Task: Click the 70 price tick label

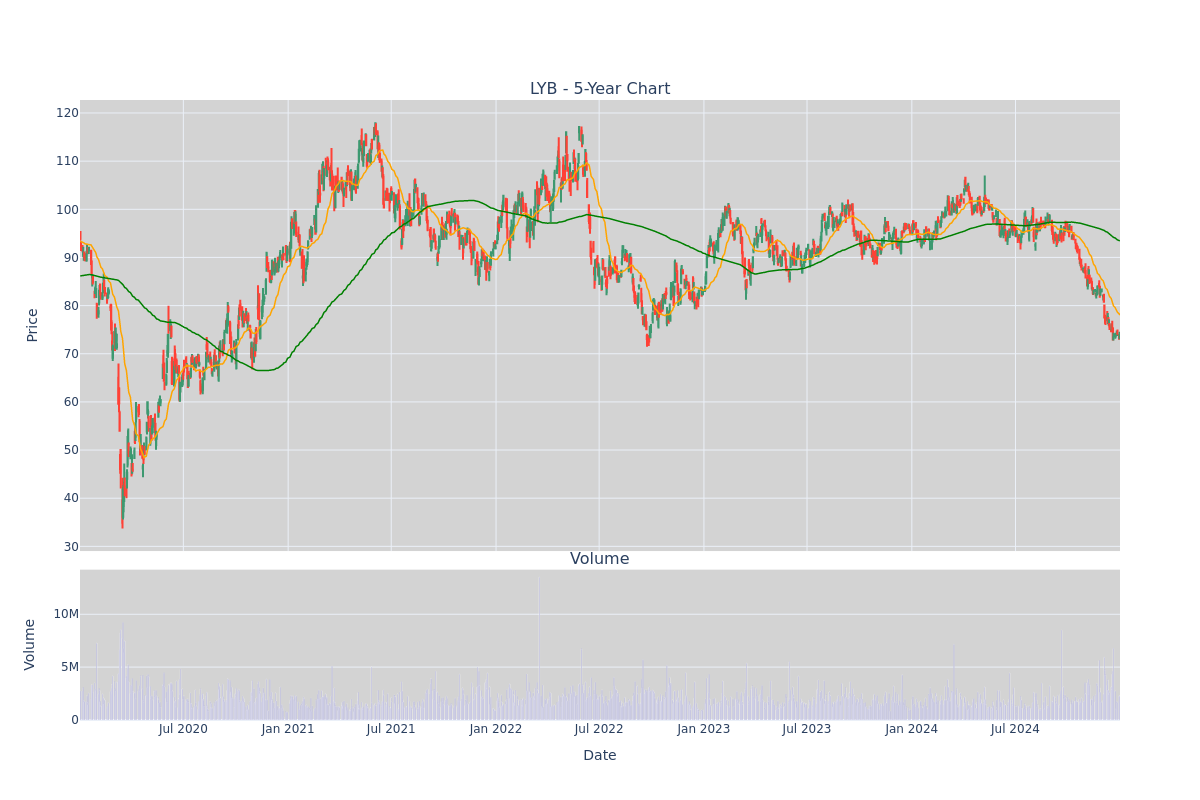Action: pos(70,354)
